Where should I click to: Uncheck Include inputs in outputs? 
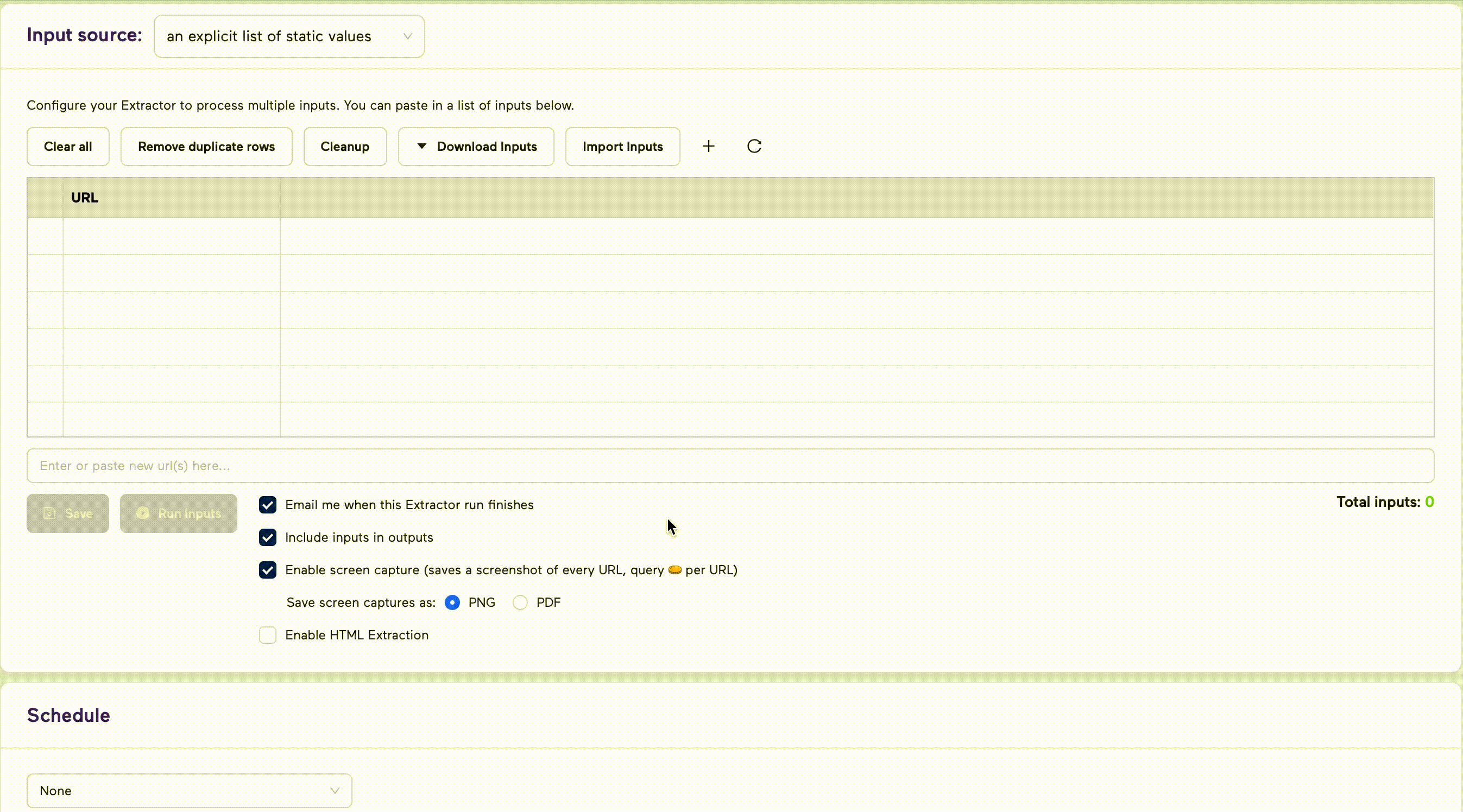268,537
